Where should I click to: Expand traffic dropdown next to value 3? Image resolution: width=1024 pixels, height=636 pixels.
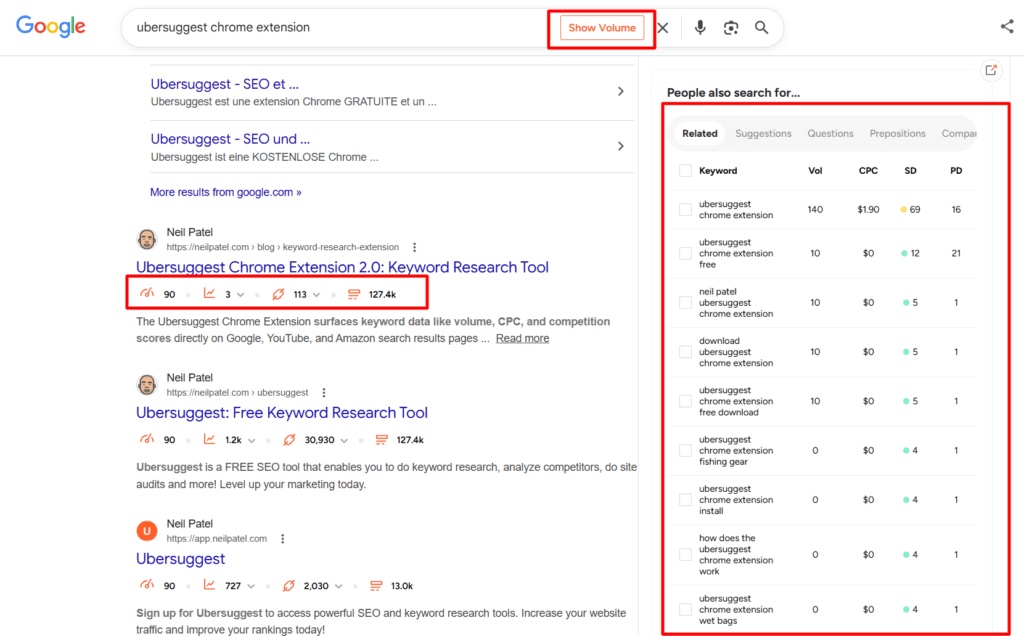(x=240, y=295)
